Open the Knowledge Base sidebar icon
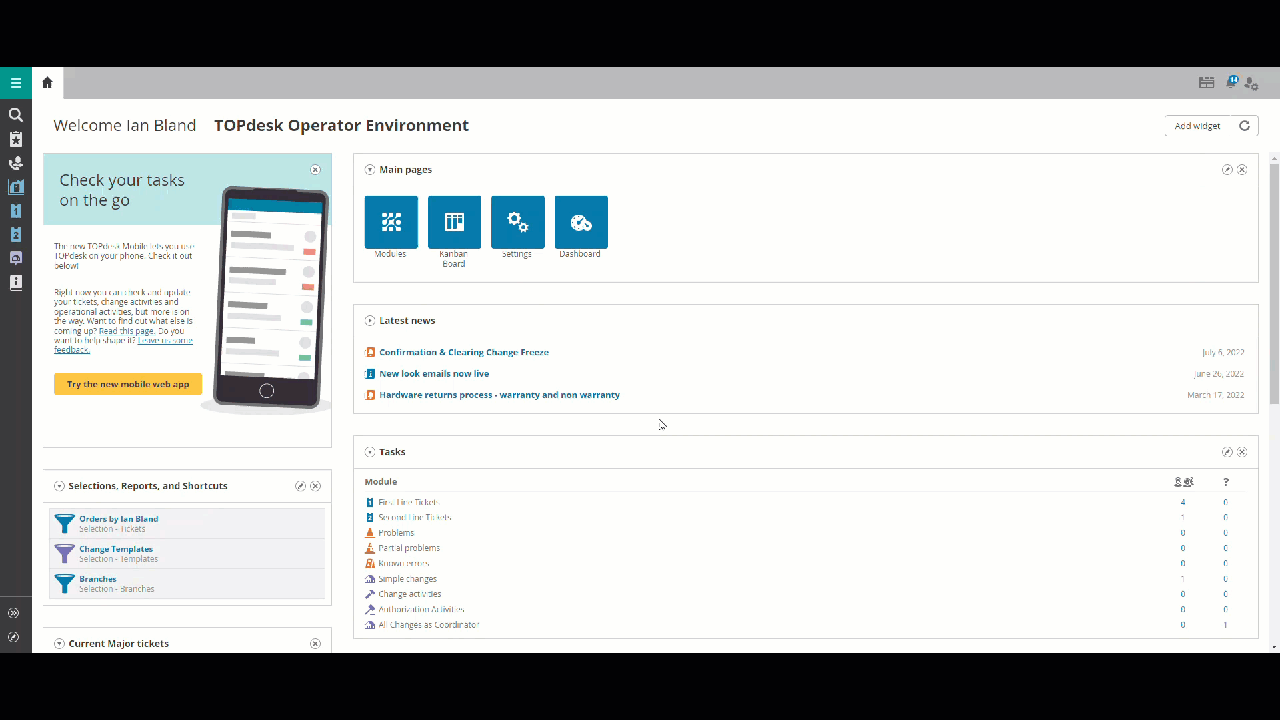 click(16, 283)
